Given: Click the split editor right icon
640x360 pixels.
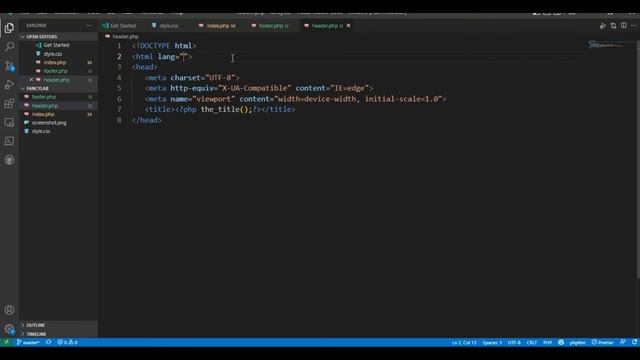Looking at the screenshot, I should [x=624, y=25].
